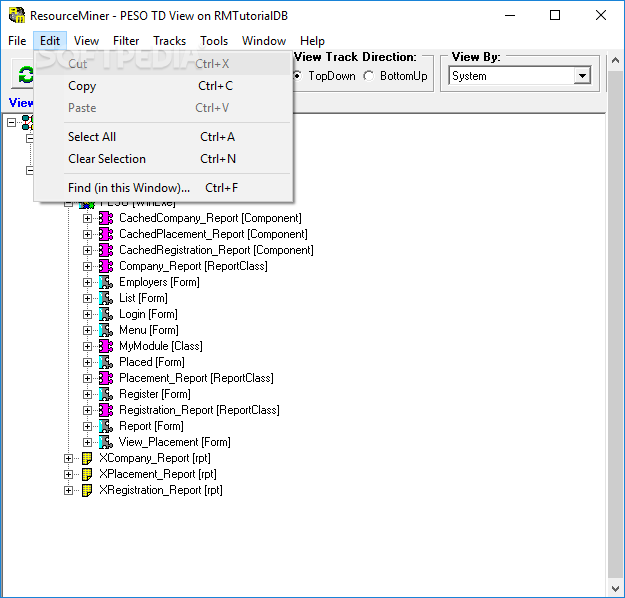Expand the Register form tree node
This screenshot has height=598, width=625.
tap(87, 394)
